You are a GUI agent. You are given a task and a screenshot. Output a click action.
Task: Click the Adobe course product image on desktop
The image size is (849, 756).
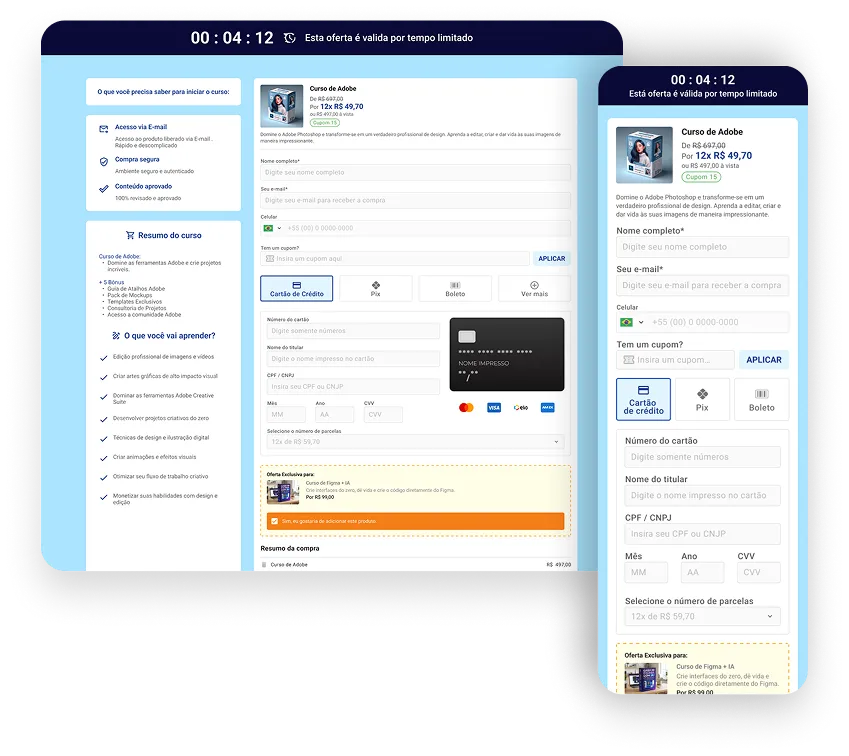[282, 106]
